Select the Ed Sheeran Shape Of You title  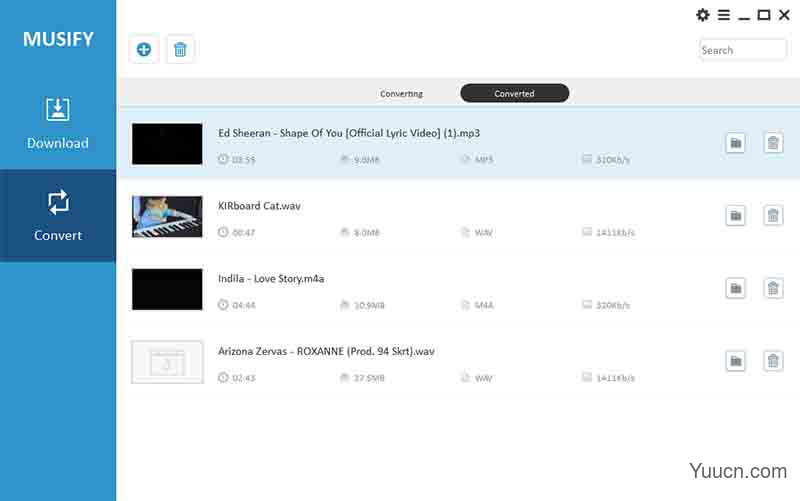(x=349, y=133)
